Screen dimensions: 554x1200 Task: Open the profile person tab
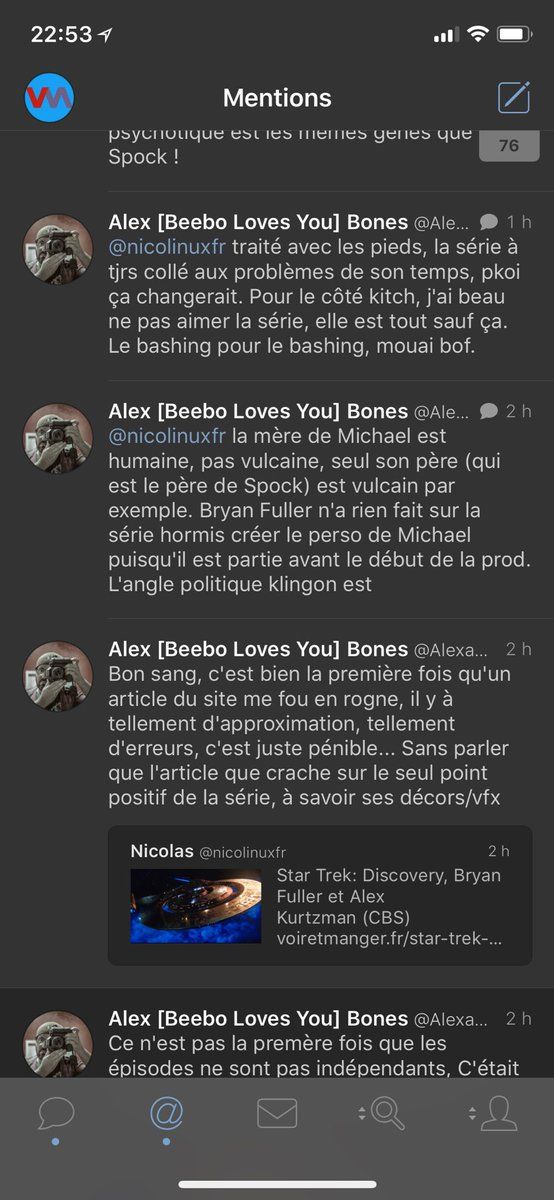pyautogui.click(x=498, y=1113)
